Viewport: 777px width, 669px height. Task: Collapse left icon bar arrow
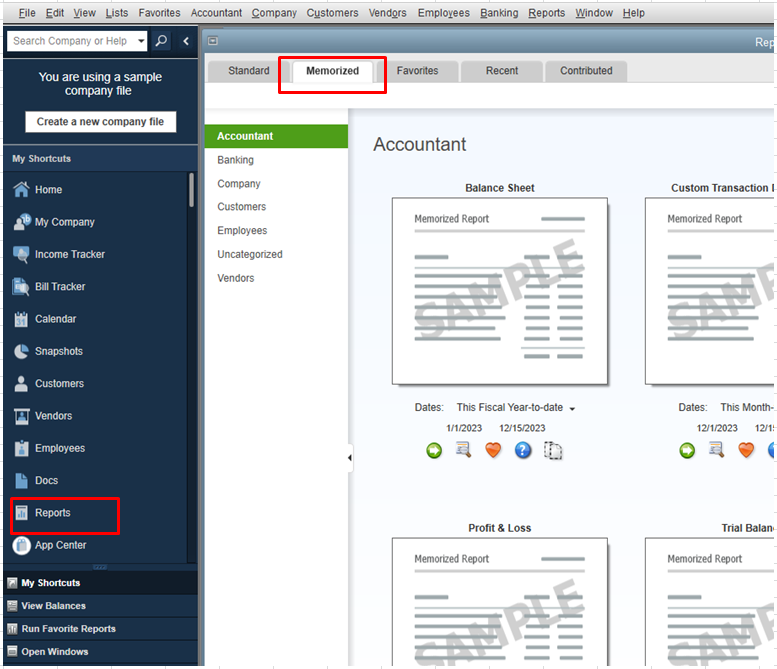click(x=186, y=41)
